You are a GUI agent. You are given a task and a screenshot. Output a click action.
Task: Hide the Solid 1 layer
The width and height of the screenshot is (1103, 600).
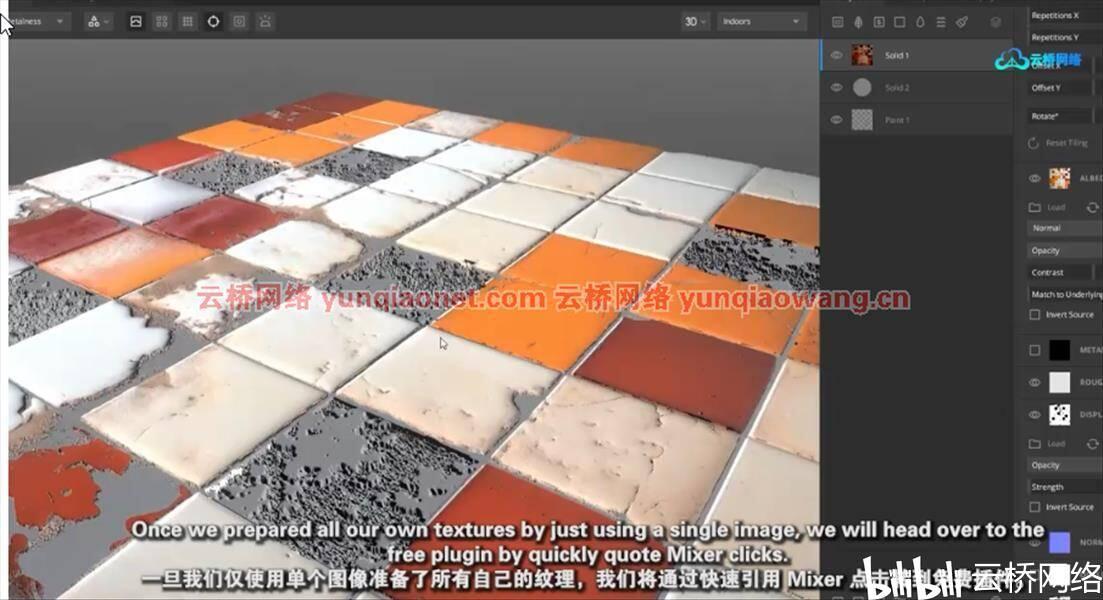pos(836,55)
